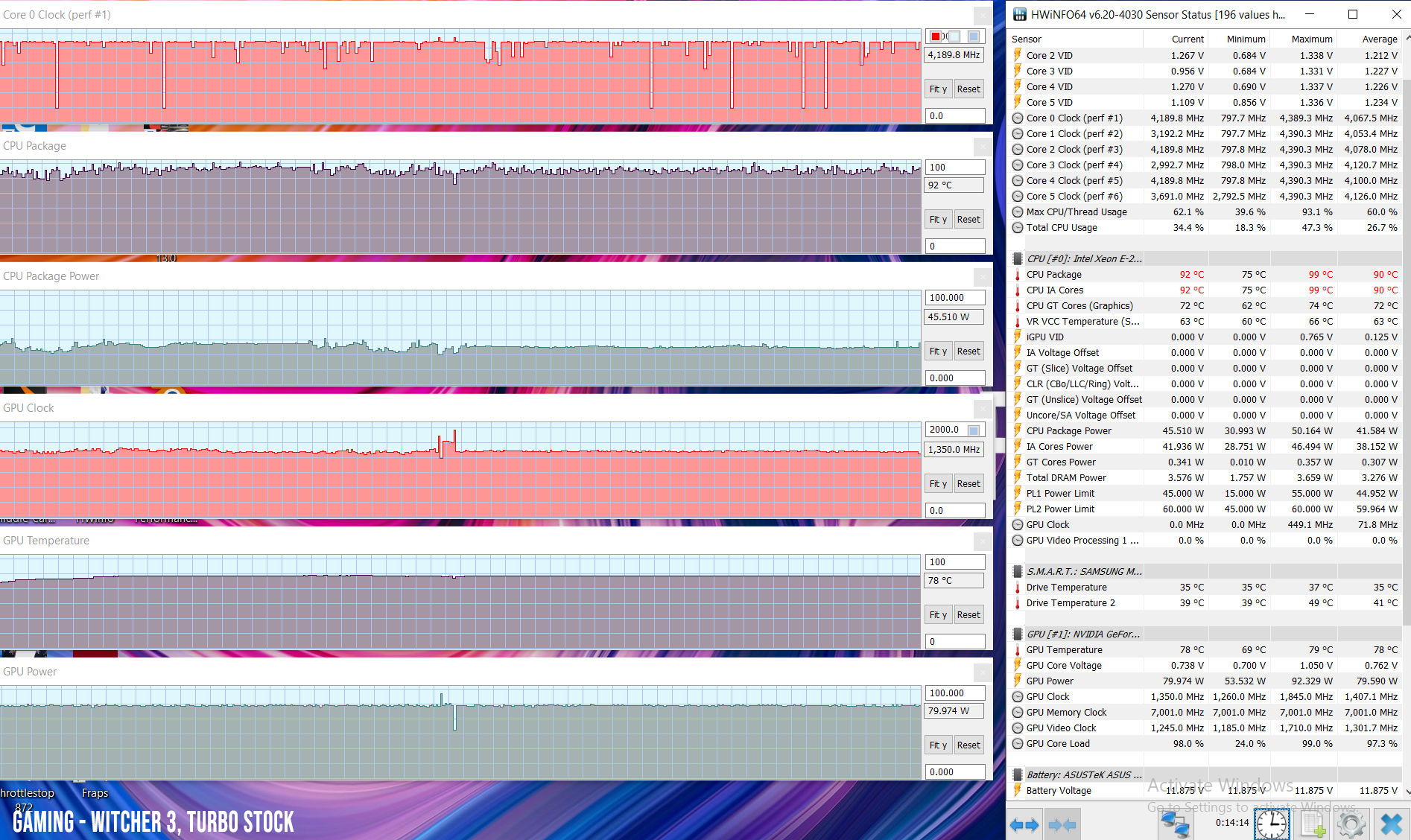The width and height of the screenshot is (1411, 840).
Task: Select the CPU GT Cores (Graphics) row
Action: [1205, 306]
